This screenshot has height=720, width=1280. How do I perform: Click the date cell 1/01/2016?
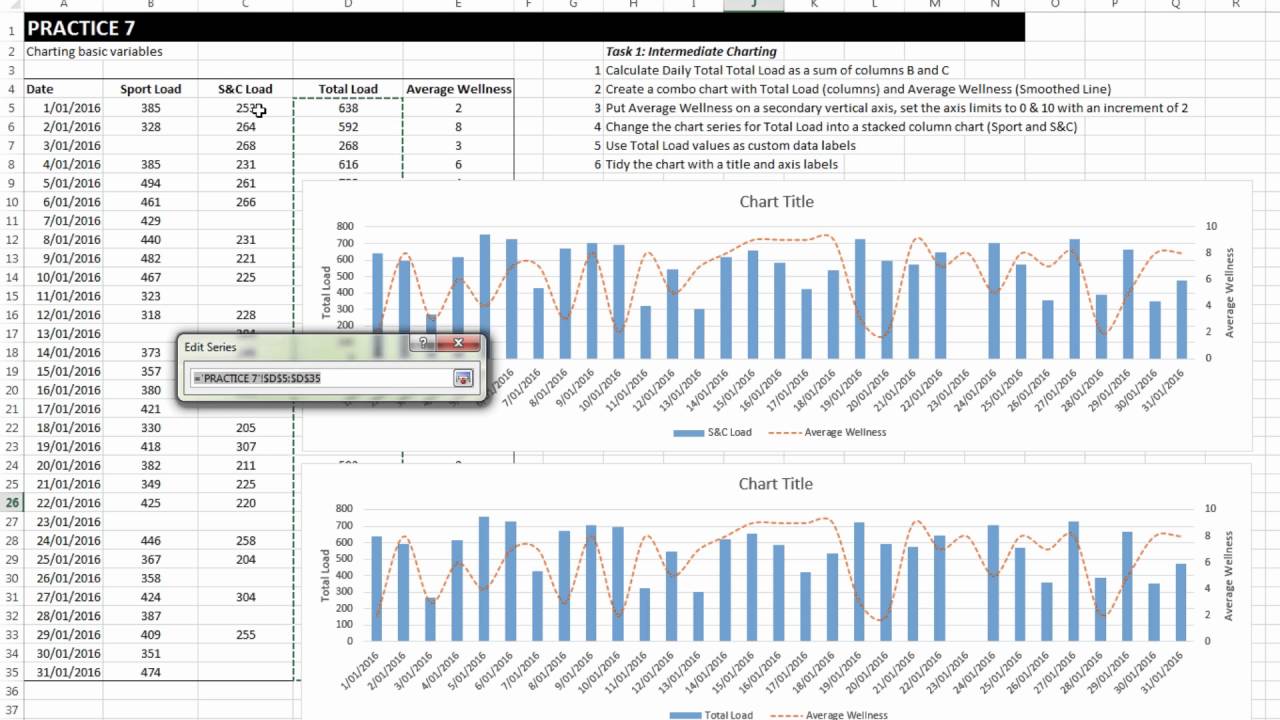(62, 108)
